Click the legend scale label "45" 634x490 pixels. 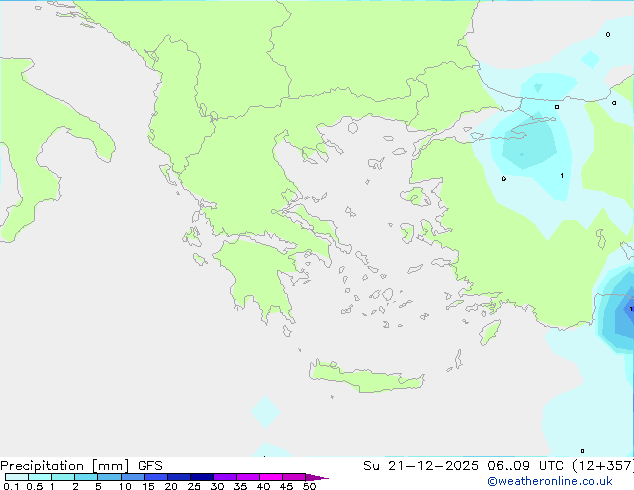(x=286, y=486)
